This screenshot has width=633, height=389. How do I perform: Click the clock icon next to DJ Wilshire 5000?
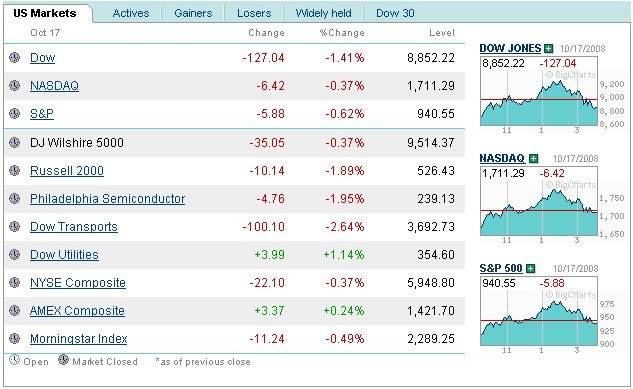click(x=15, y=142)
